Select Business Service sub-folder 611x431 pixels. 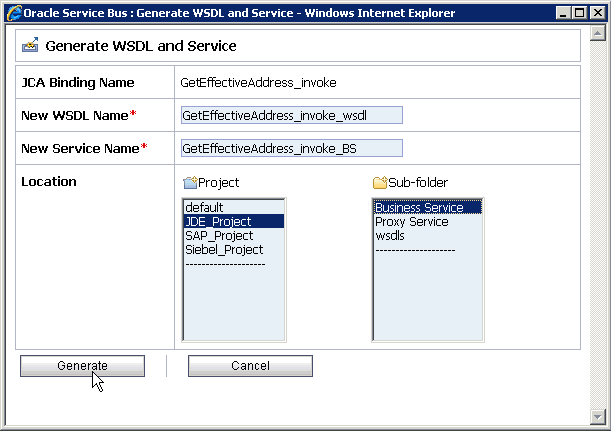(x=428, y=207)
